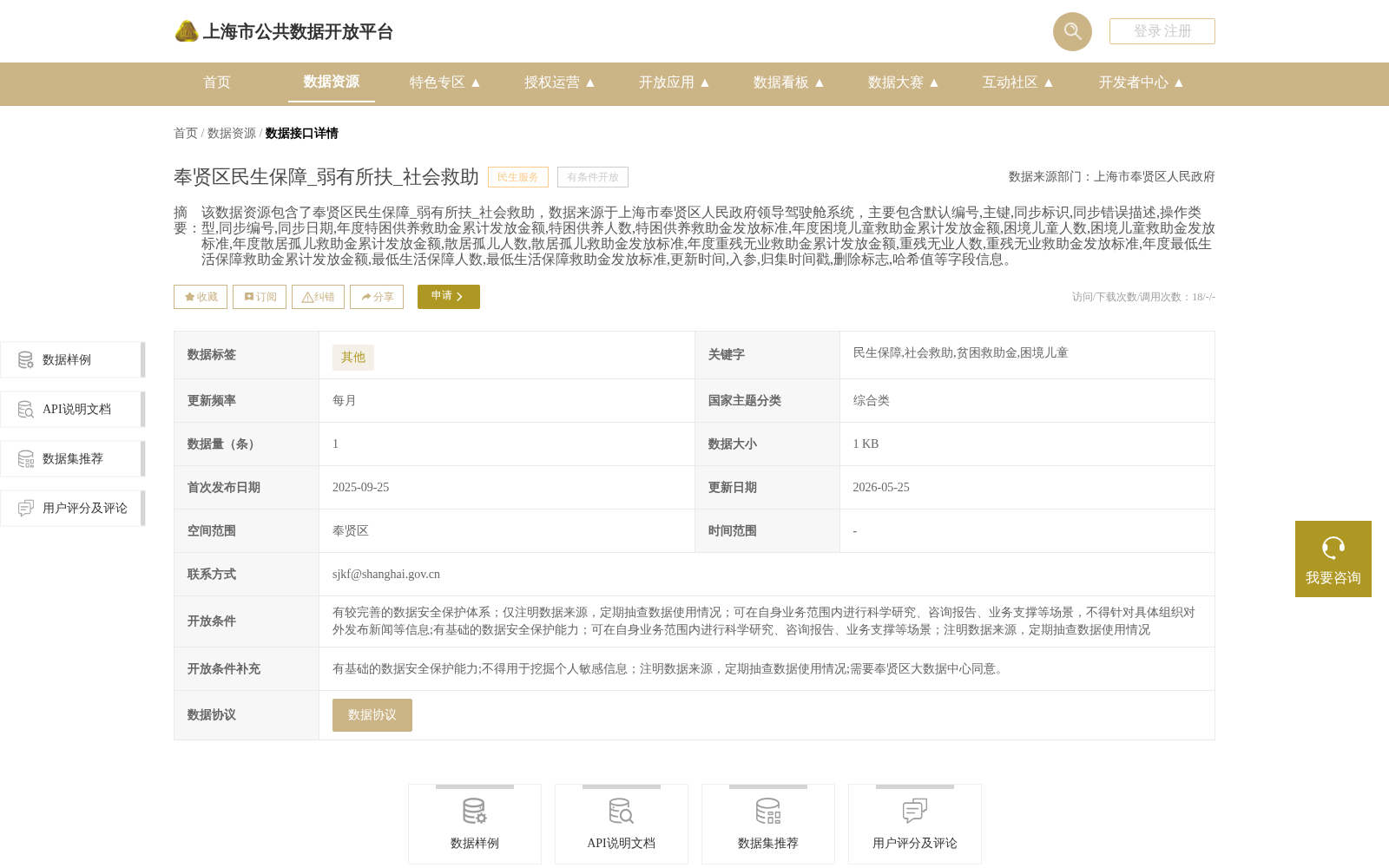
Task: Select bottom 用户评分及评论 card
Action: click(915, 825)
